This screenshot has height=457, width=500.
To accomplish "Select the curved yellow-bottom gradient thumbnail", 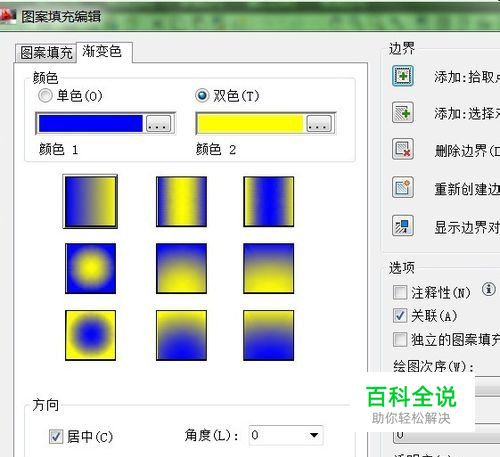I will click(x=269, y=269).
